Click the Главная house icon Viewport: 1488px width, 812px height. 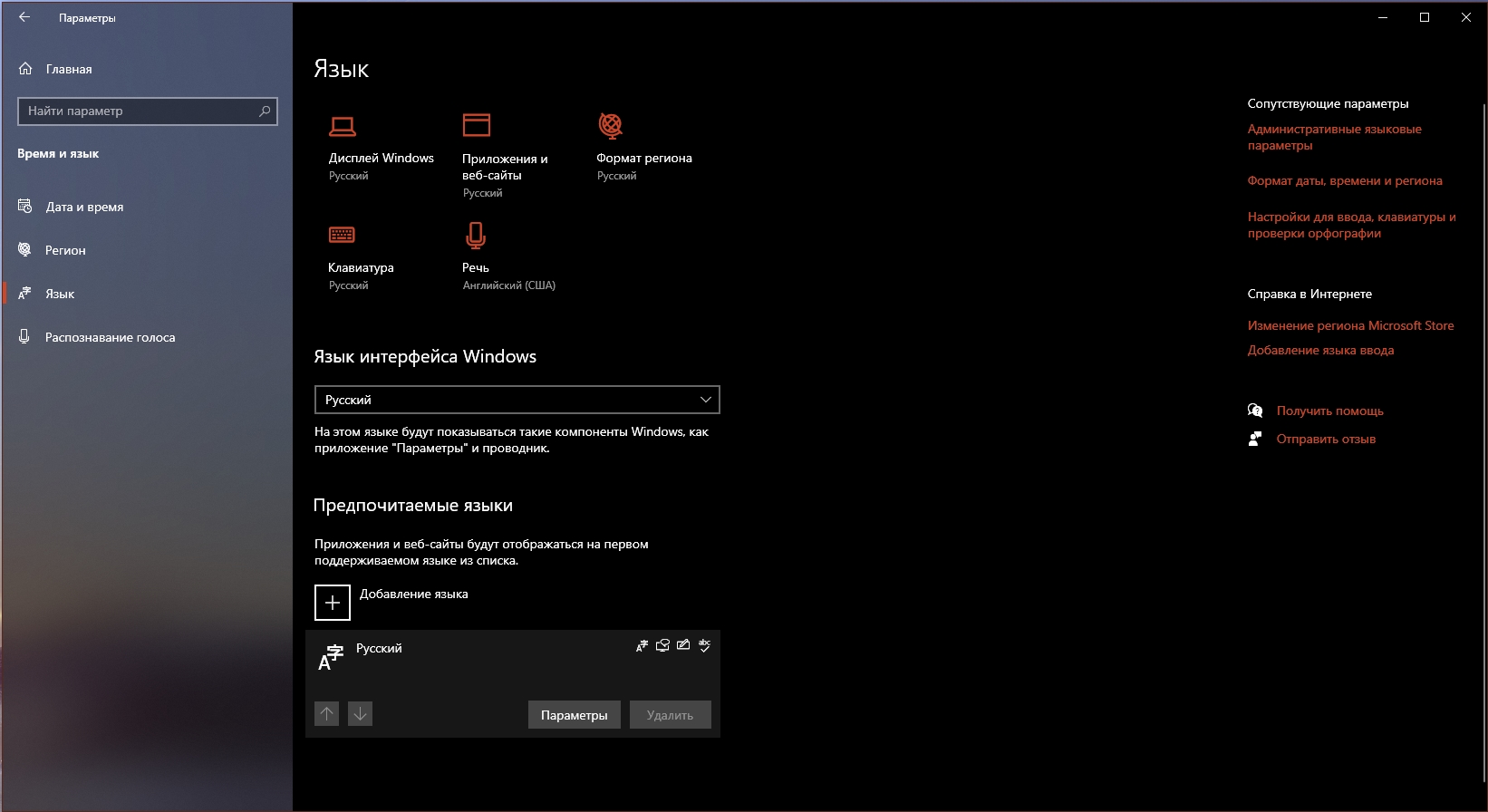click(x=25, y=69)
